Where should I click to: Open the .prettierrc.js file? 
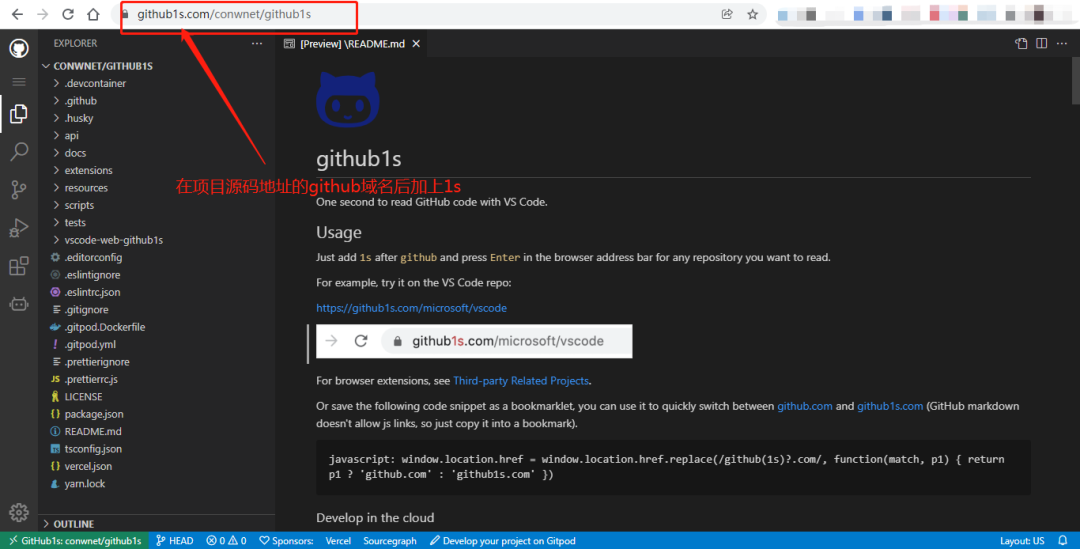tap(158, 379)
